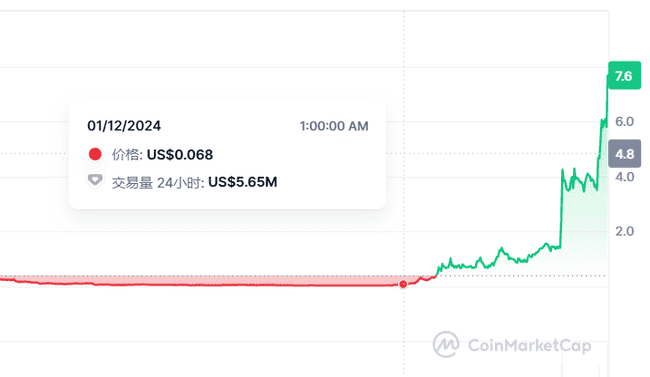Click the tooltip date 01/12/2024
The height and width of the screenshot is (377, 650).
pyautogui.click(x=124, y=126)
